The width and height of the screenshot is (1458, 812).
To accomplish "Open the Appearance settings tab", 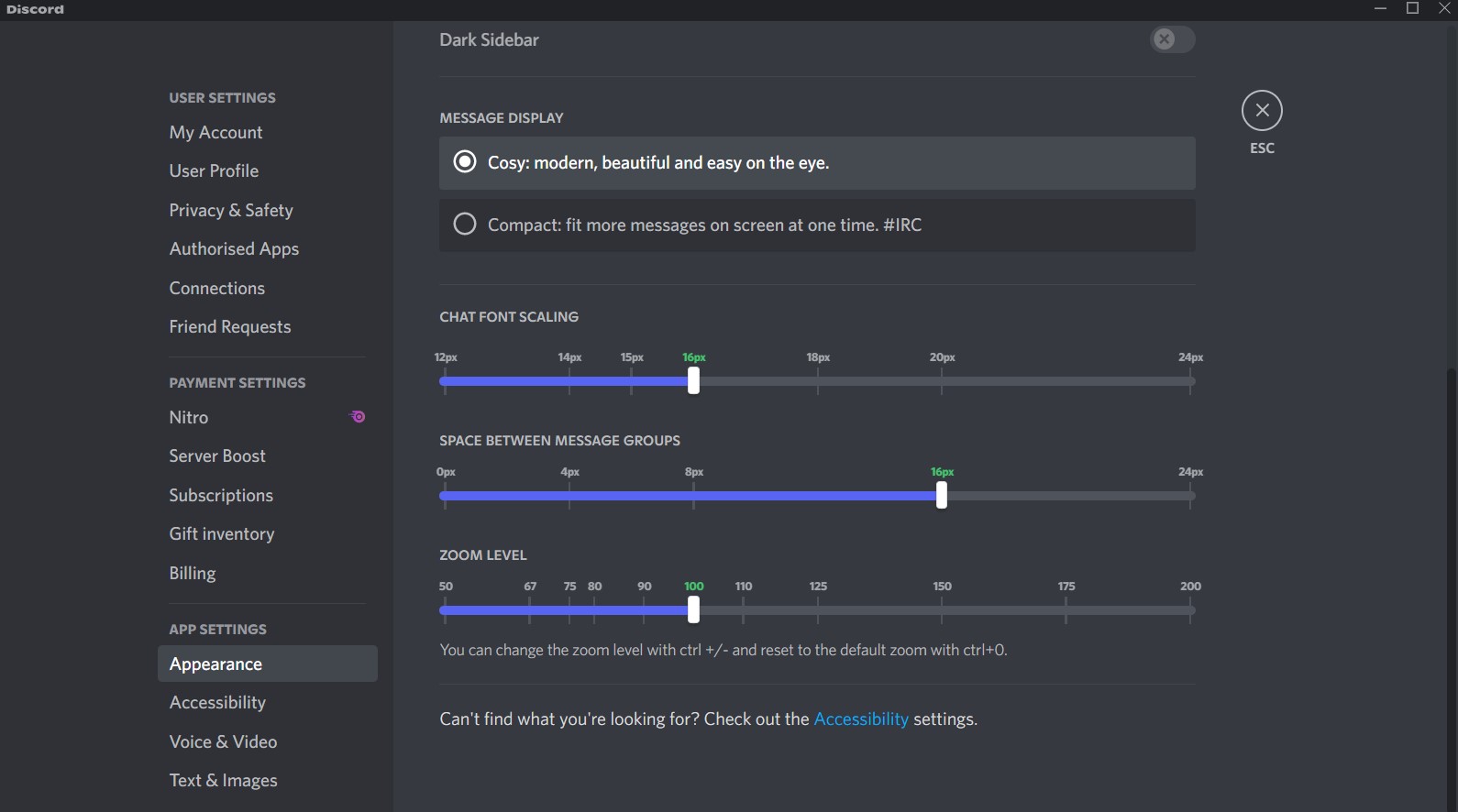I will click(215, 664).
